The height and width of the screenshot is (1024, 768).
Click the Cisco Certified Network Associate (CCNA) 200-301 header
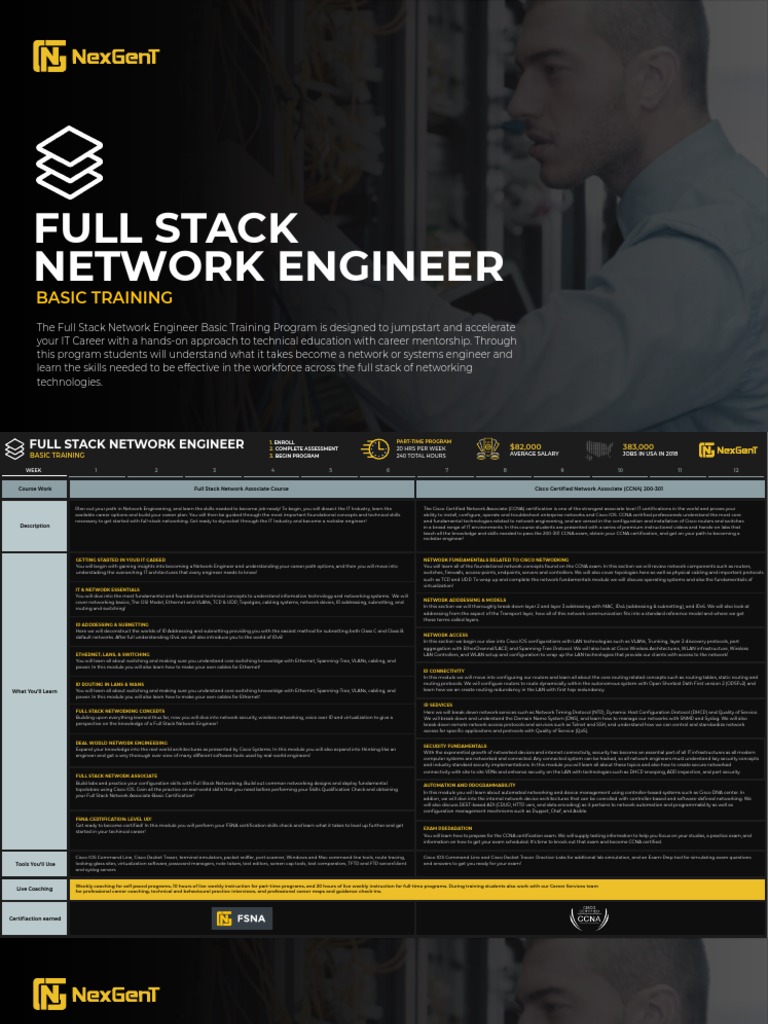(x=590, y=488)
